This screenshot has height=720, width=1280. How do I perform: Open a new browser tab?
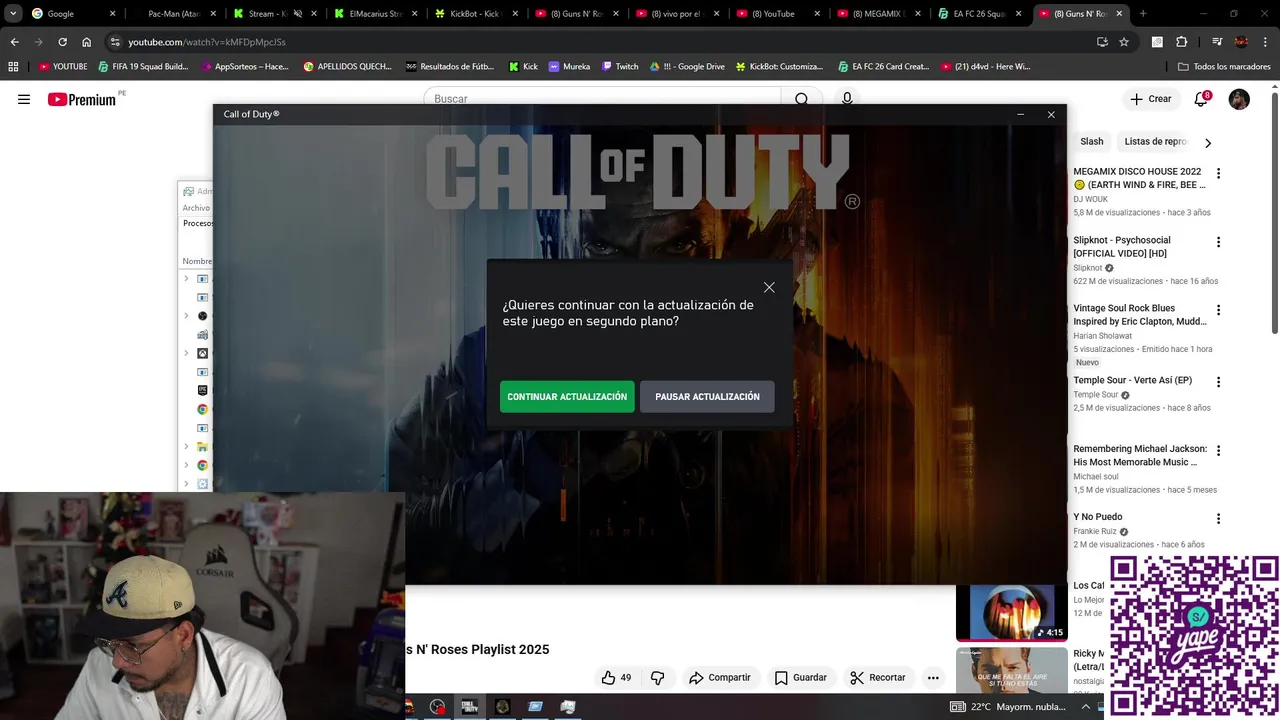pos(1143,14)
